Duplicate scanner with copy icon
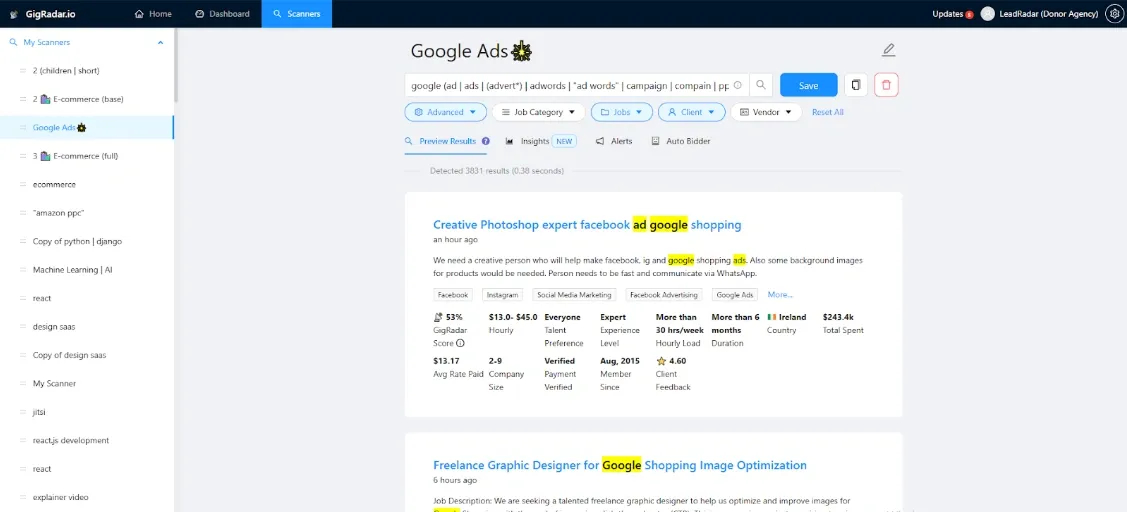The height and width of the screenshot is (512, 1127). 855,85
